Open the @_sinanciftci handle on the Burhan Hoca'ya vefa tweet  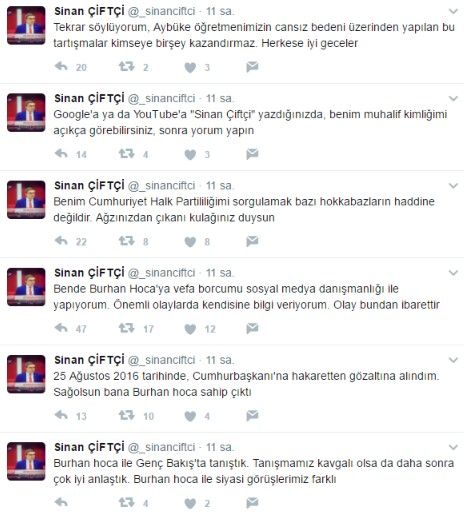click(162, 273)
